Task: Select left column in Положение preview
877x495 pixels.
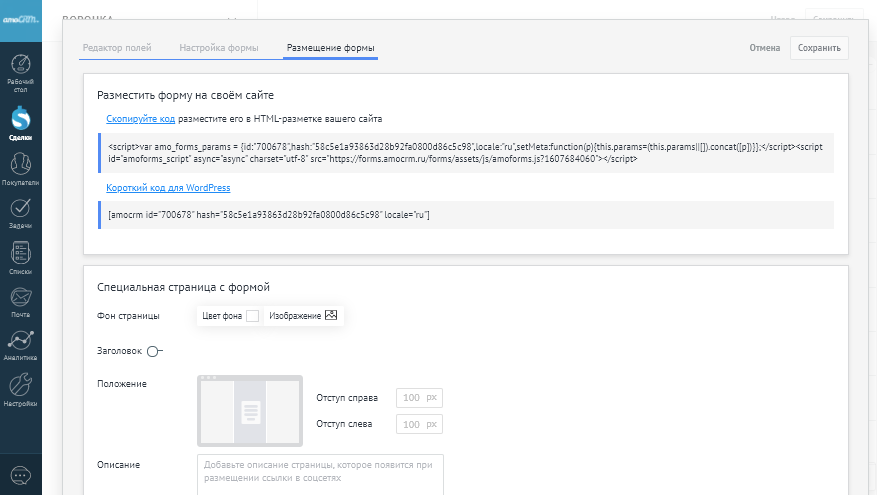Action: 217,412
